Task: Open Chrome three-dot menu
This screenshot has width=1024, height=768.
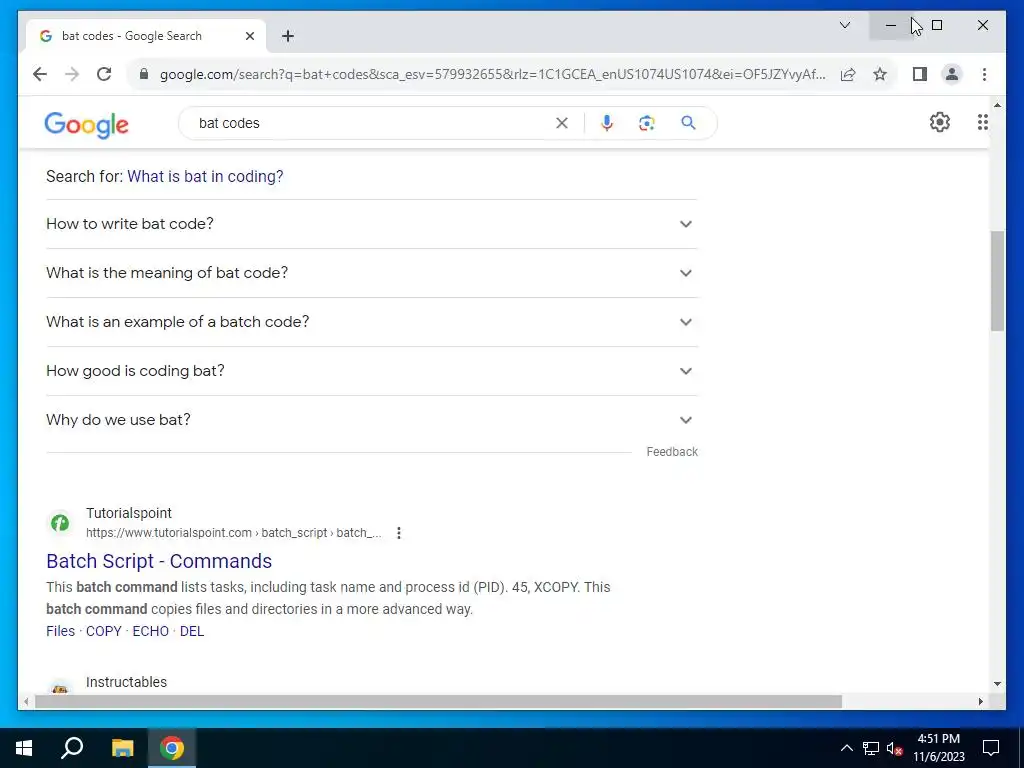Action: pyautogui.click(x=984, y=74)
